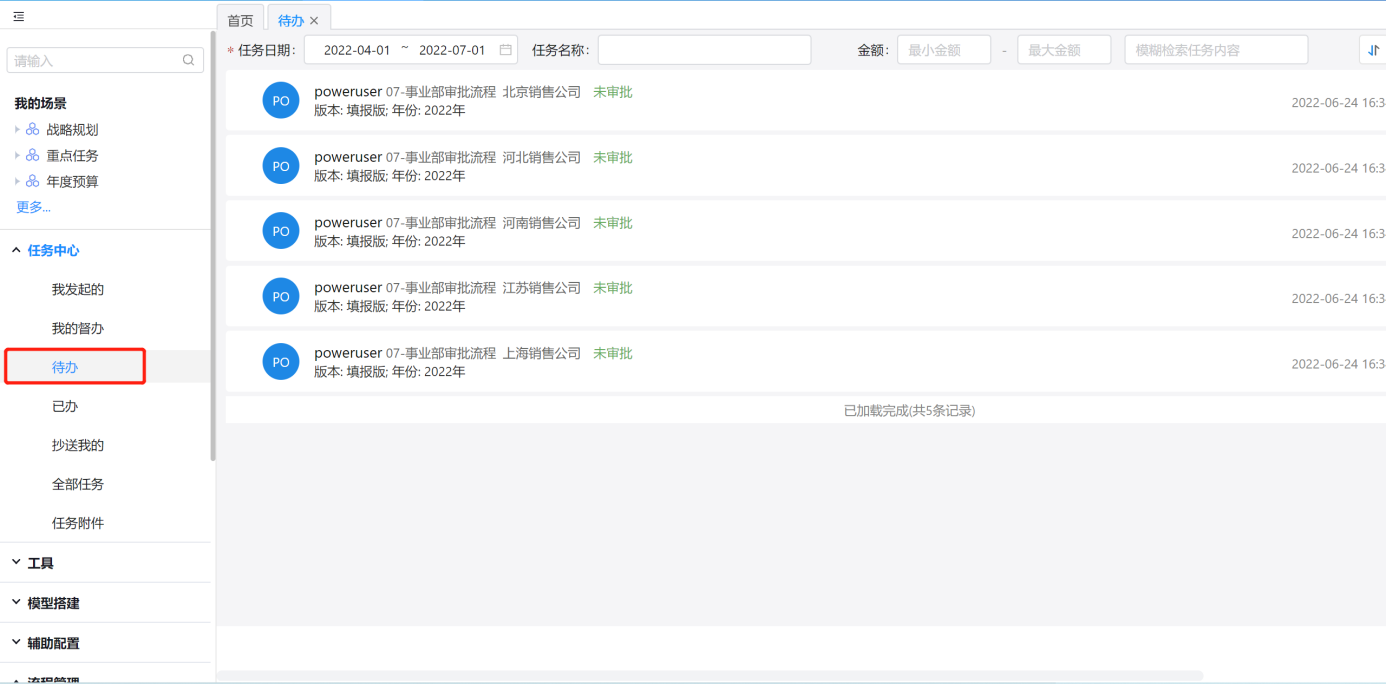Click the sort order icon at top right
The height and width of the screenshot is (684, 1386).
tap(1373, 50)
